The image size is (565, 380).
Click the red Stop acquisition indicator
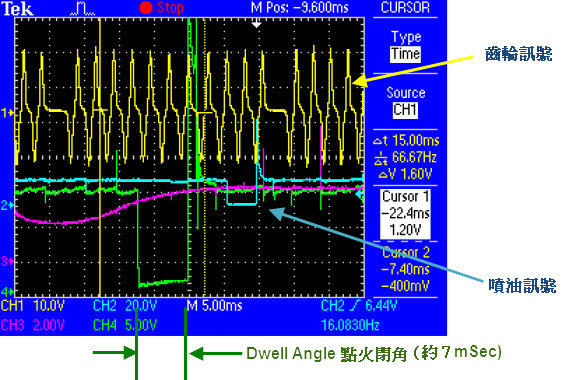tap(162, 8)
